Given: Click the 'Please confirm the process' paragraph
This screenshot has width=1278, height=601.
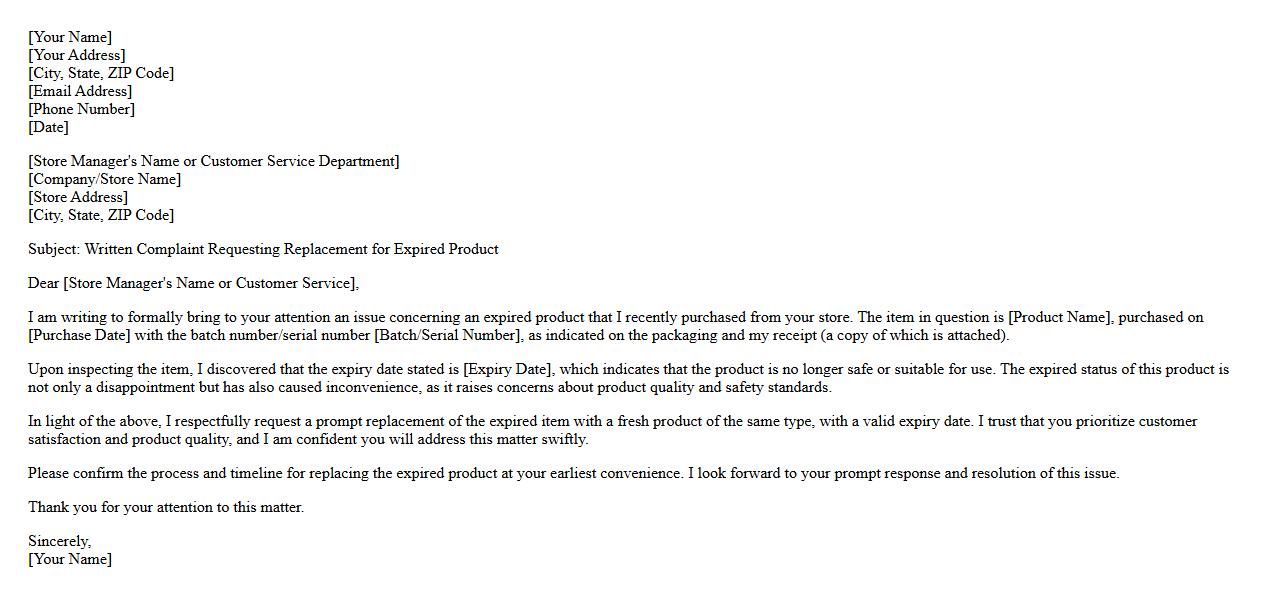Looking at the screenshot, I should tap(573, 473).
